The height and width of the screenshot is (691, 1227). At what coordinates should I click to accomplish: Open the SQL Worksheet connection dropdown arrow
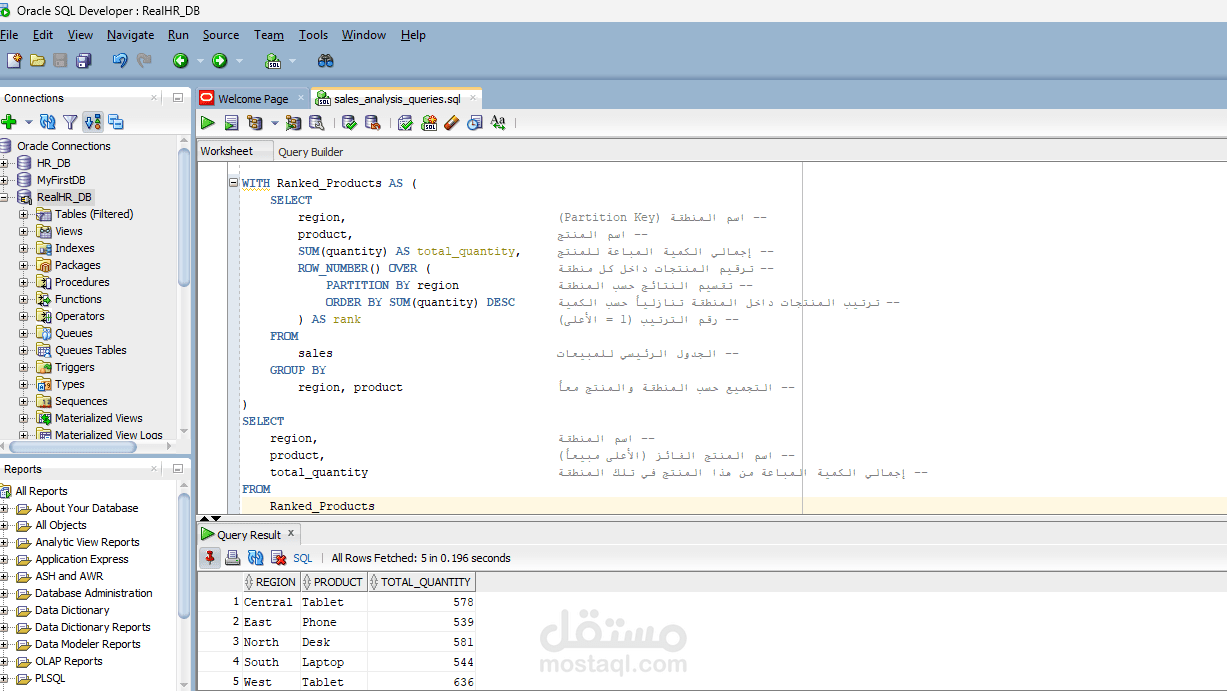[x=292, y=61]
